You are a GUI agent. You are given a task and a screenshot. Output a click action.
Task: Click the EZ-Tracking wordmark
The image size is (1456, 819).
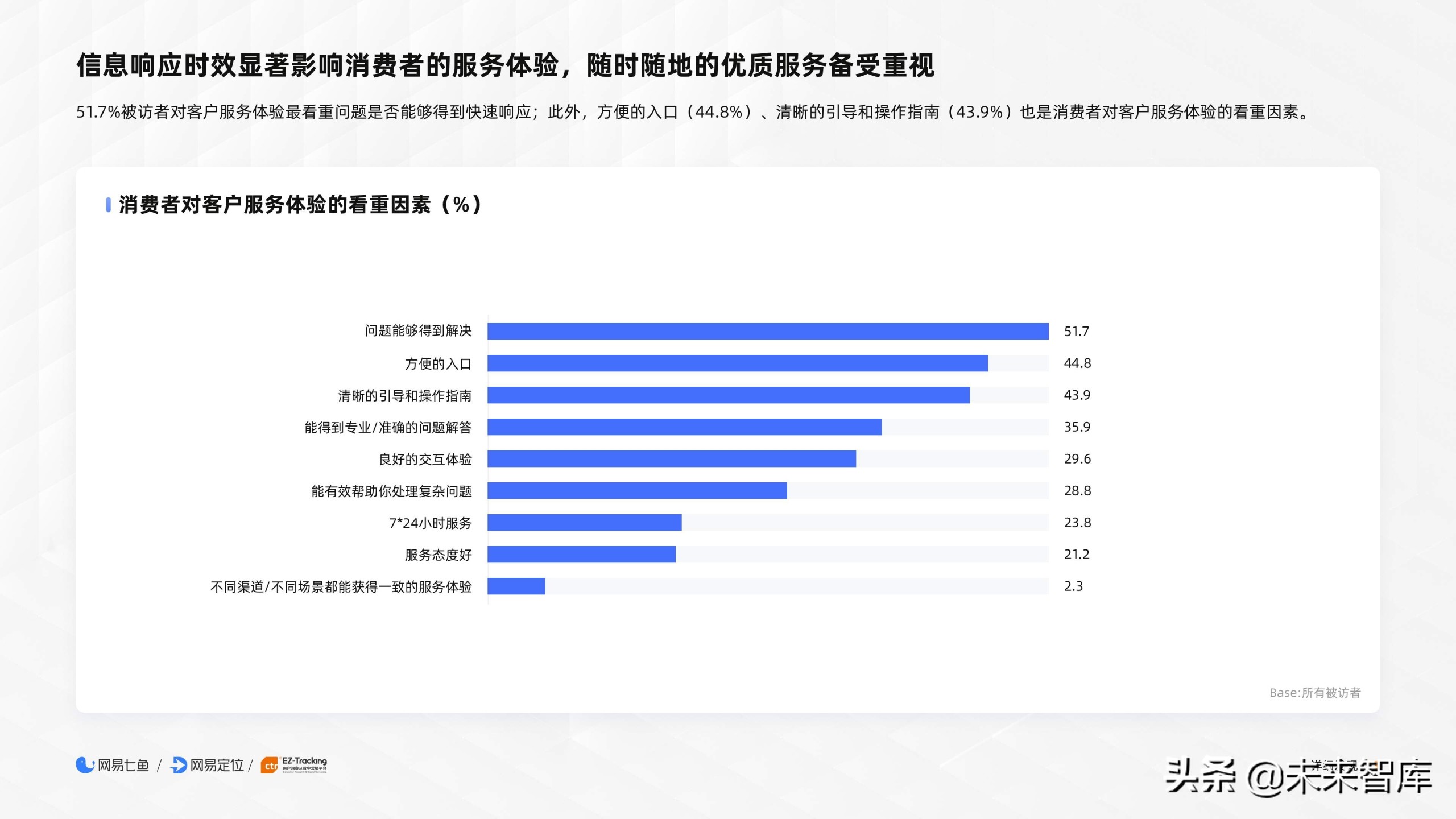click(x=305, y=763)
